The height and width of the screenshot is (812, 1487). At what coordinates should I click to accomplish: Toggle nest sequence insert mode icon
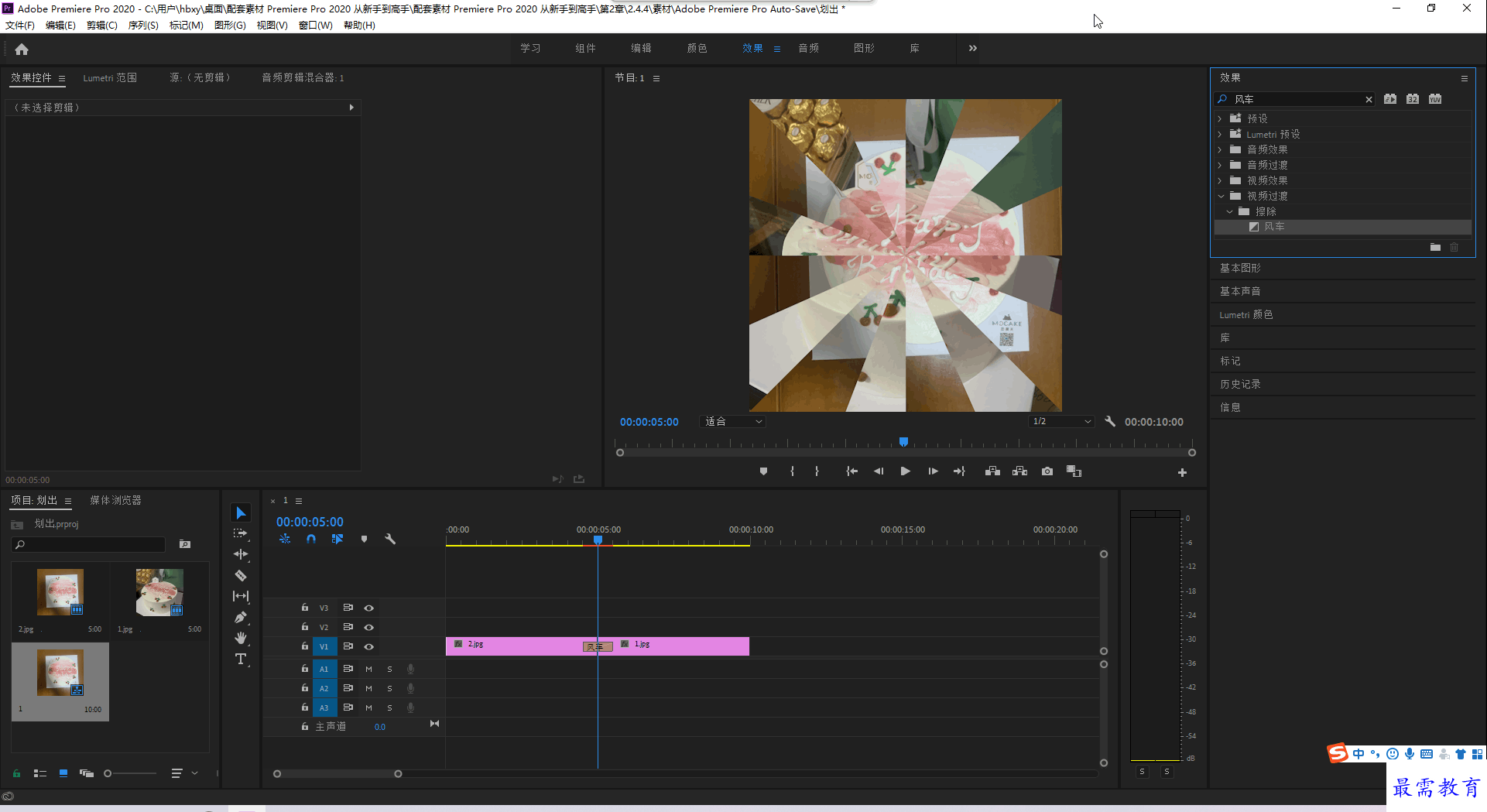click(285, 539)
